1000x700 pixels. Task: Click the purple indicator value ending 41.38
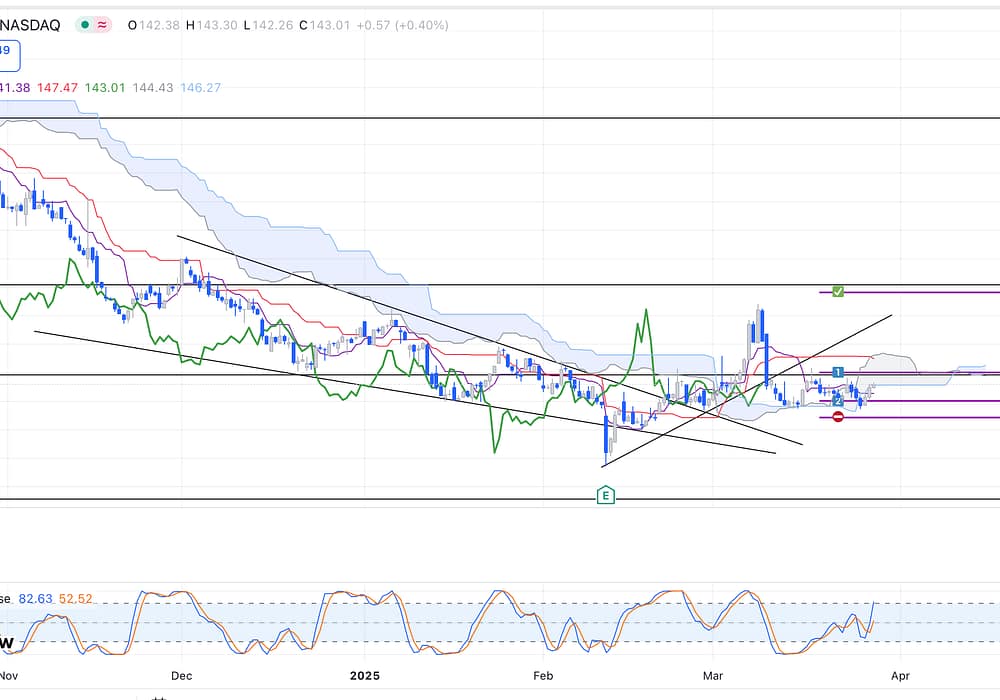tap(13, 88)
